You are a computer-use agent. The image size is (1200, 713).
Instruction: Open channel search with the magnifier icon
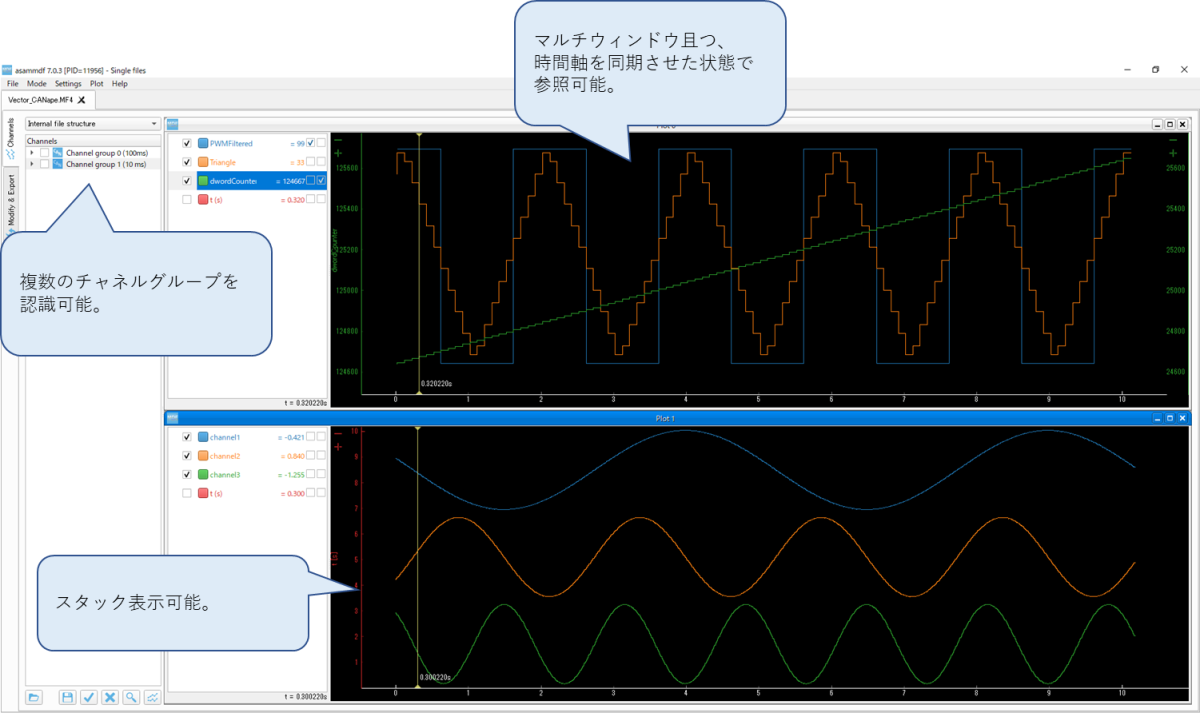(131, 697)
